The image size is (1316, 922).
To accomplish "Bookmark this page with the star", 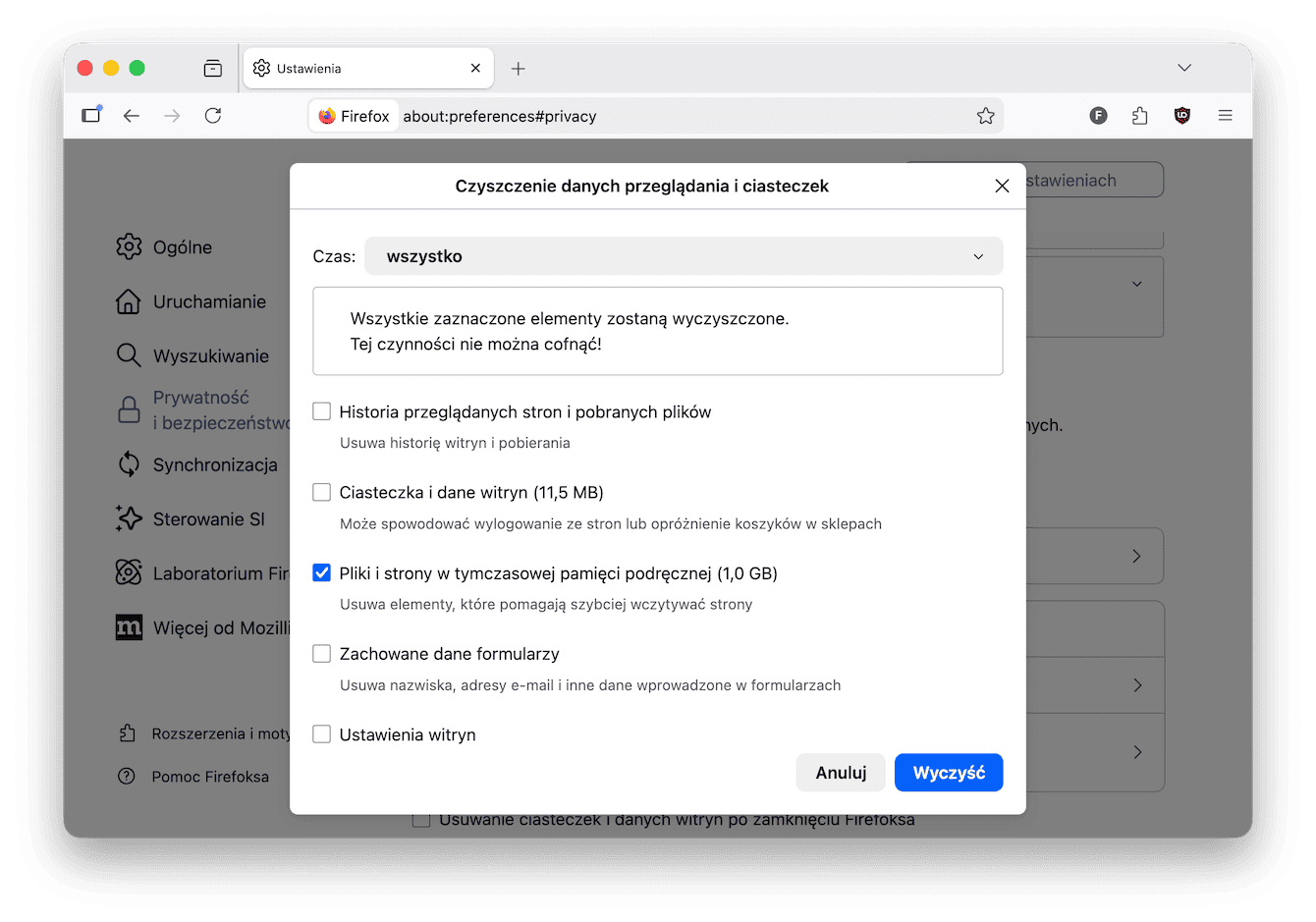I will [x=985, y=116].
